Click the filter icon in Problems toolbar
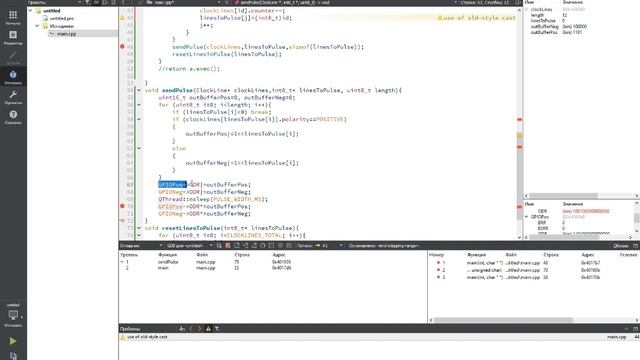 pos(217,329)
